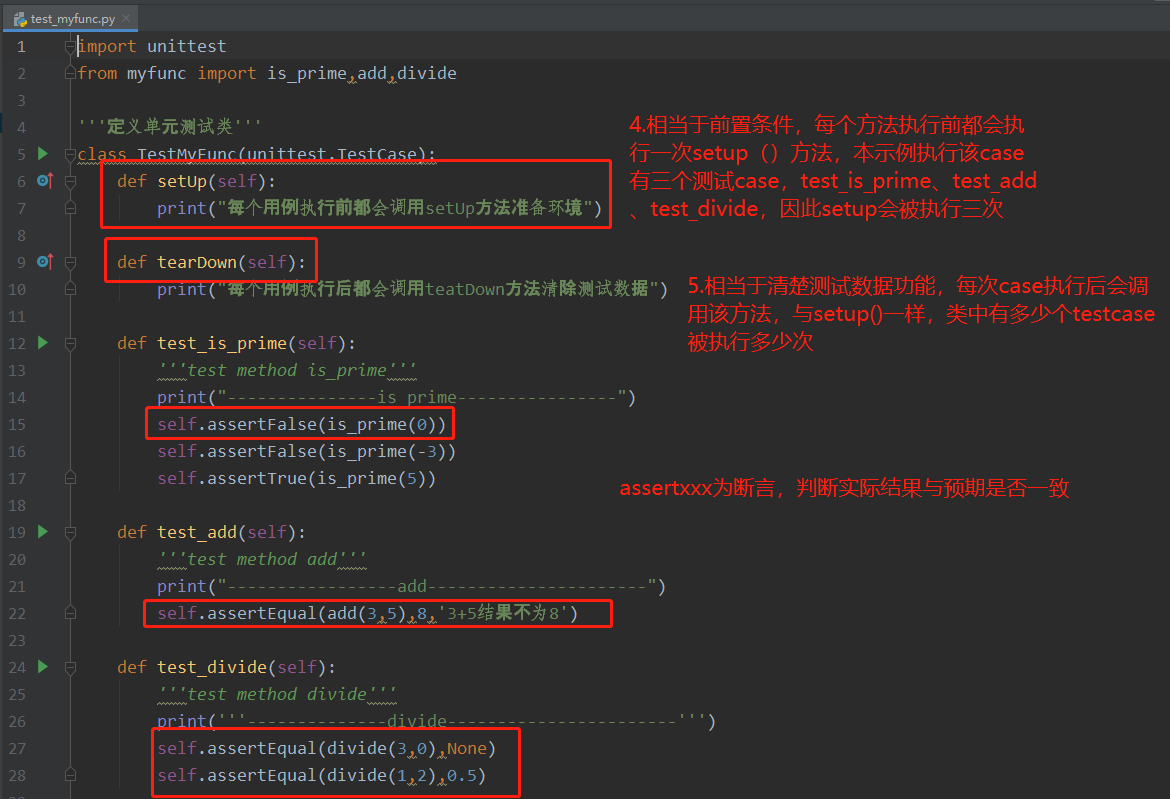This screenshot has width=1170, height=799.
Task: Click docstring 'test method divide' on line 25
Action: [x=277, y=694]
